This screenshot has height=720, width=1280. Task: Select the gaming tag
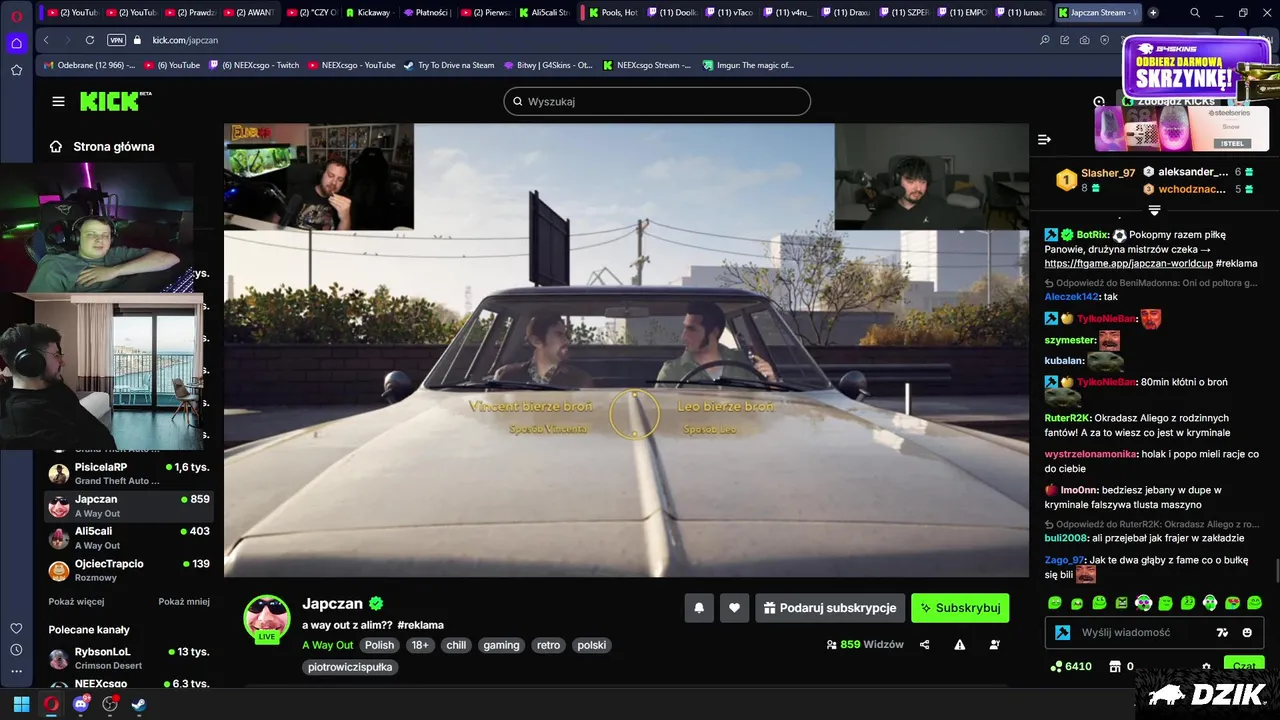(x=501, y=645)
